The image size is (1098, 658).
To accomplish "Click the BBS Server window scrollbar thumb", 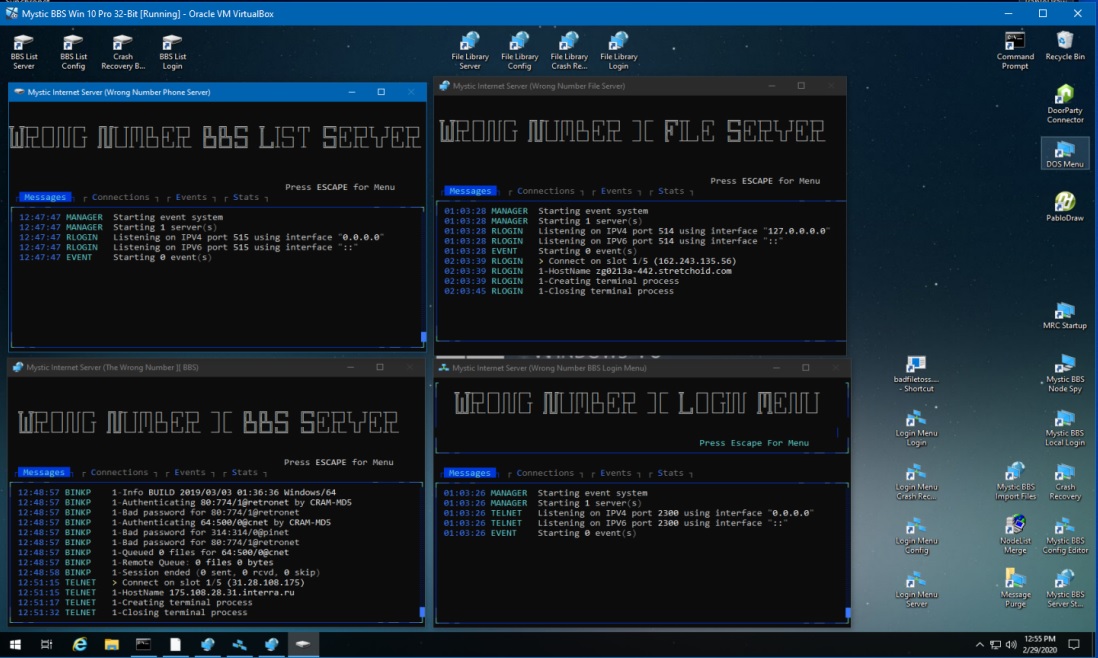I will click(422, 612).
